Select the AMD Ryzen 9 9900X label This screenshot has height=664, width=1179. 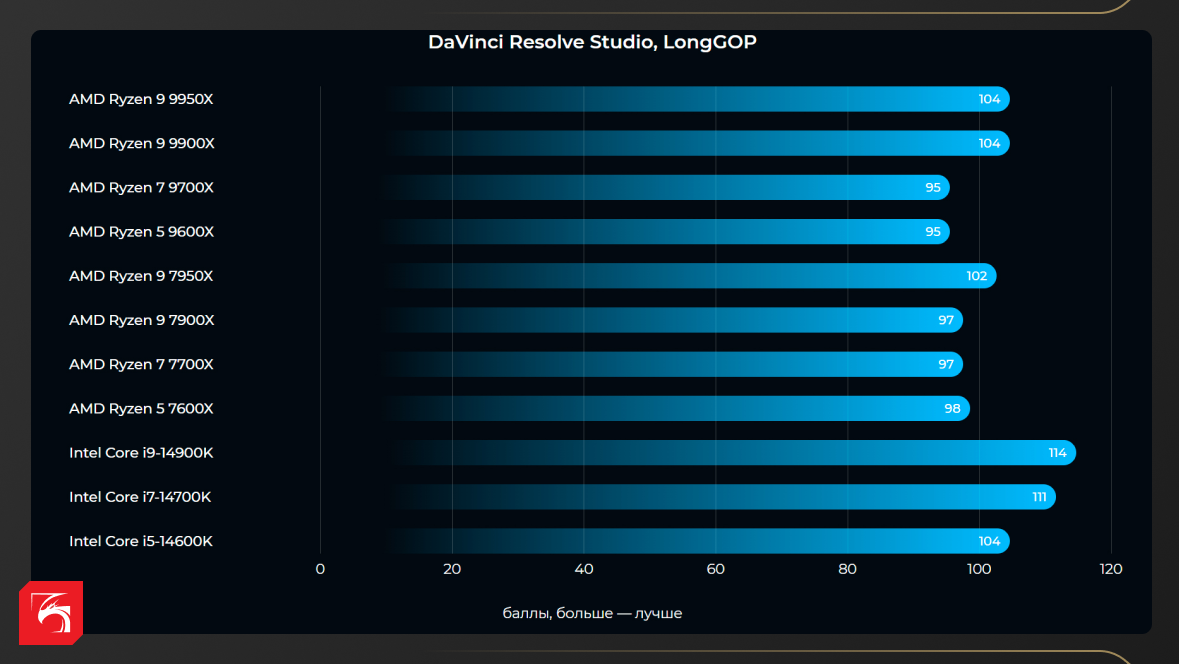coord(142,144)
